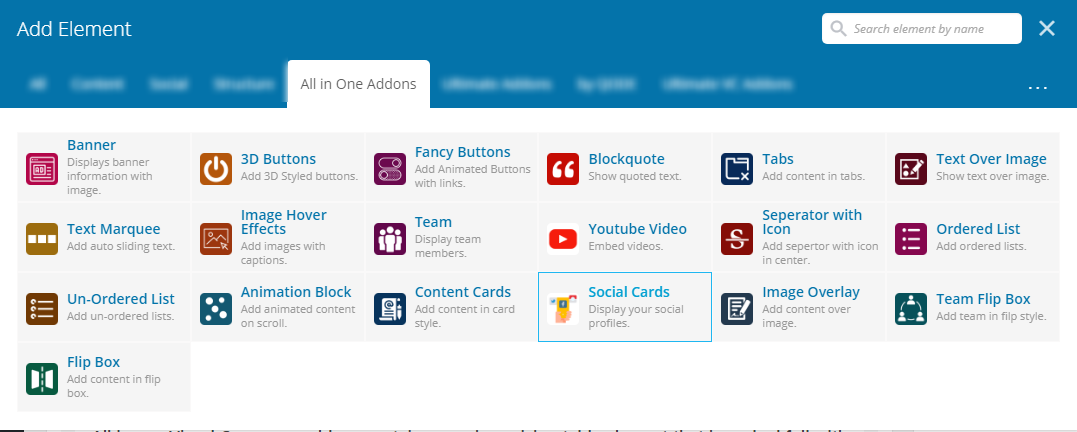
Task: Insert the Social Cards element
Action: point(625,307)
